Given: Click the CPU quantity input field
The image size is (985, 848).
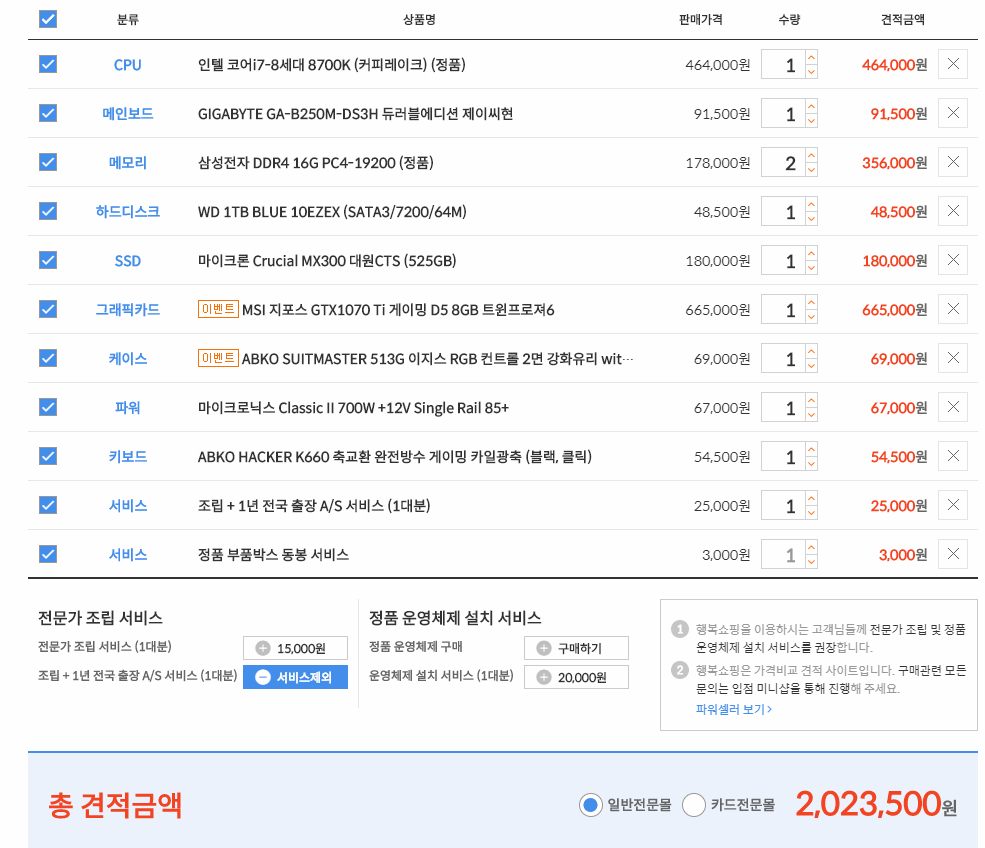Looking at the screenshot, I should pyautogui.click(x=783, y=64).
